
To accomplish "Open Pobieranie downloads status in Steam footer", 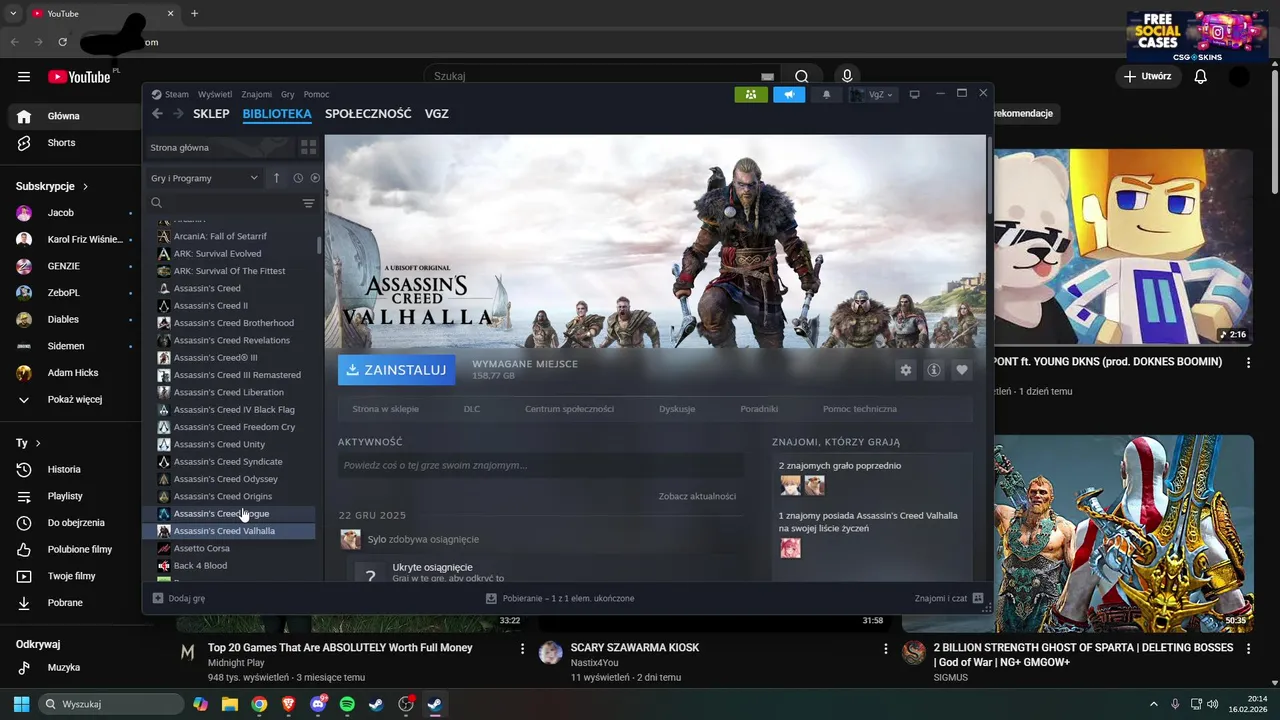I will (560, 598).
